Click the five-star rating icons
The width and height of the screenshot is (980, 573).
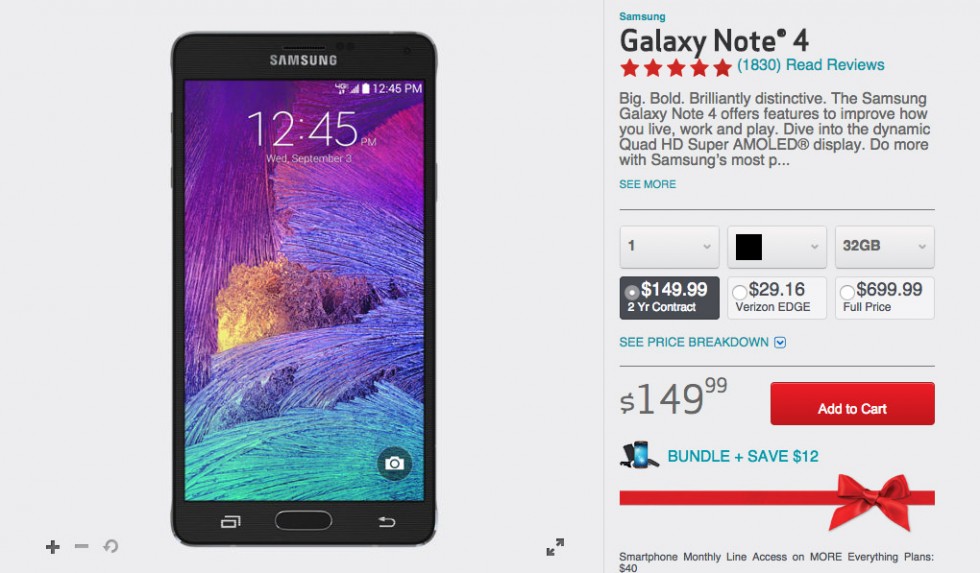[676, 67]
